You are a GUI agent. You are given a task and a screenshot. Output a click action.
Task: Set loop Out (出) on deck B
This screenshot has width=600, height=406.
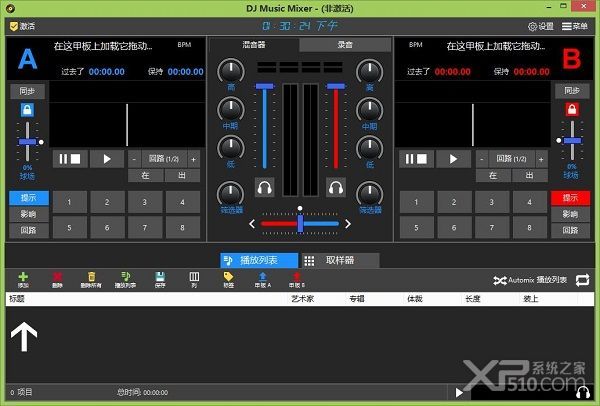(x=530, y=176)
